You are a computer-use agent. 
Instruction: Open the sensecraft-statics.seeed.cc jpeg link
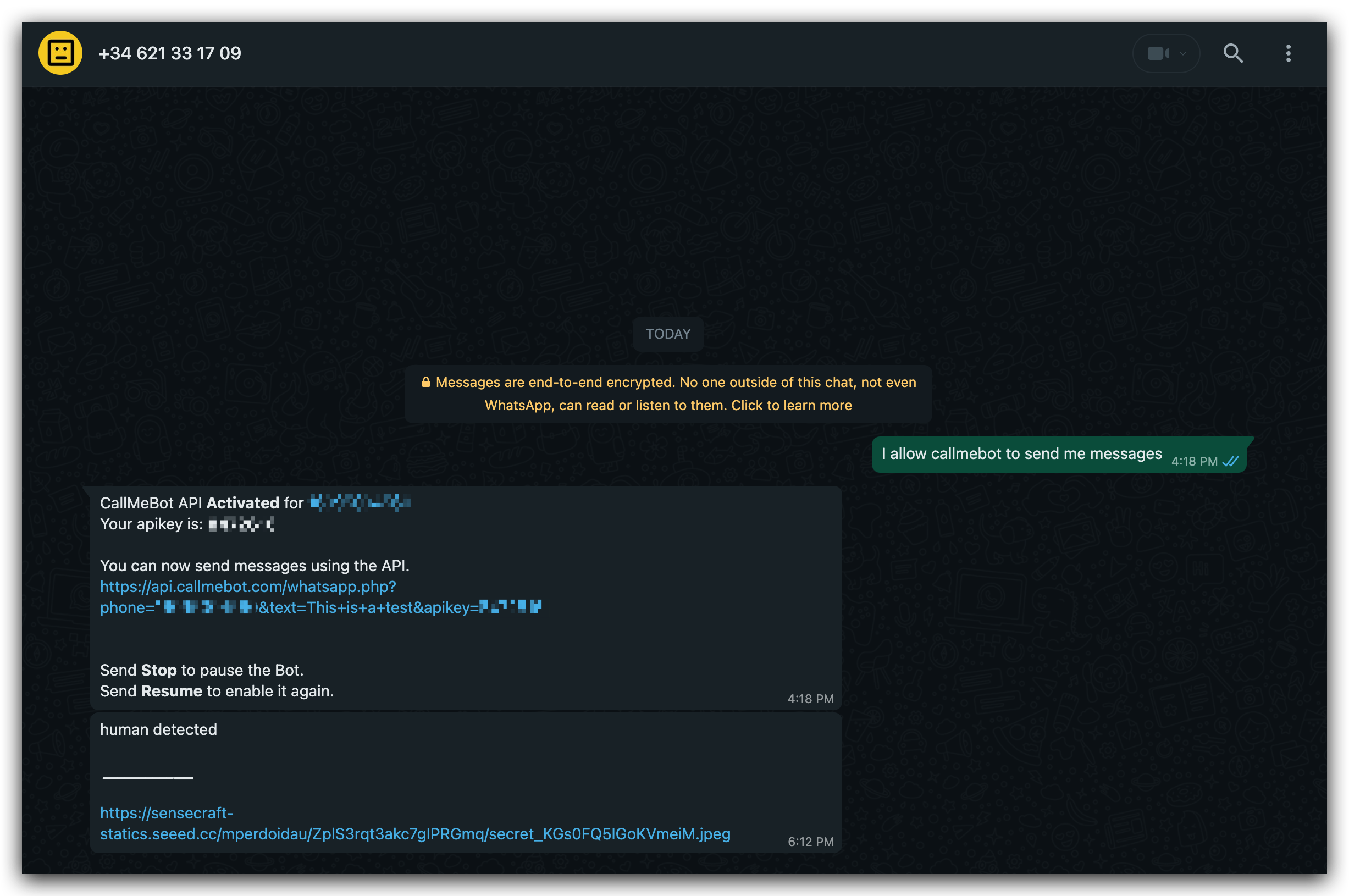tap(415, 823)
